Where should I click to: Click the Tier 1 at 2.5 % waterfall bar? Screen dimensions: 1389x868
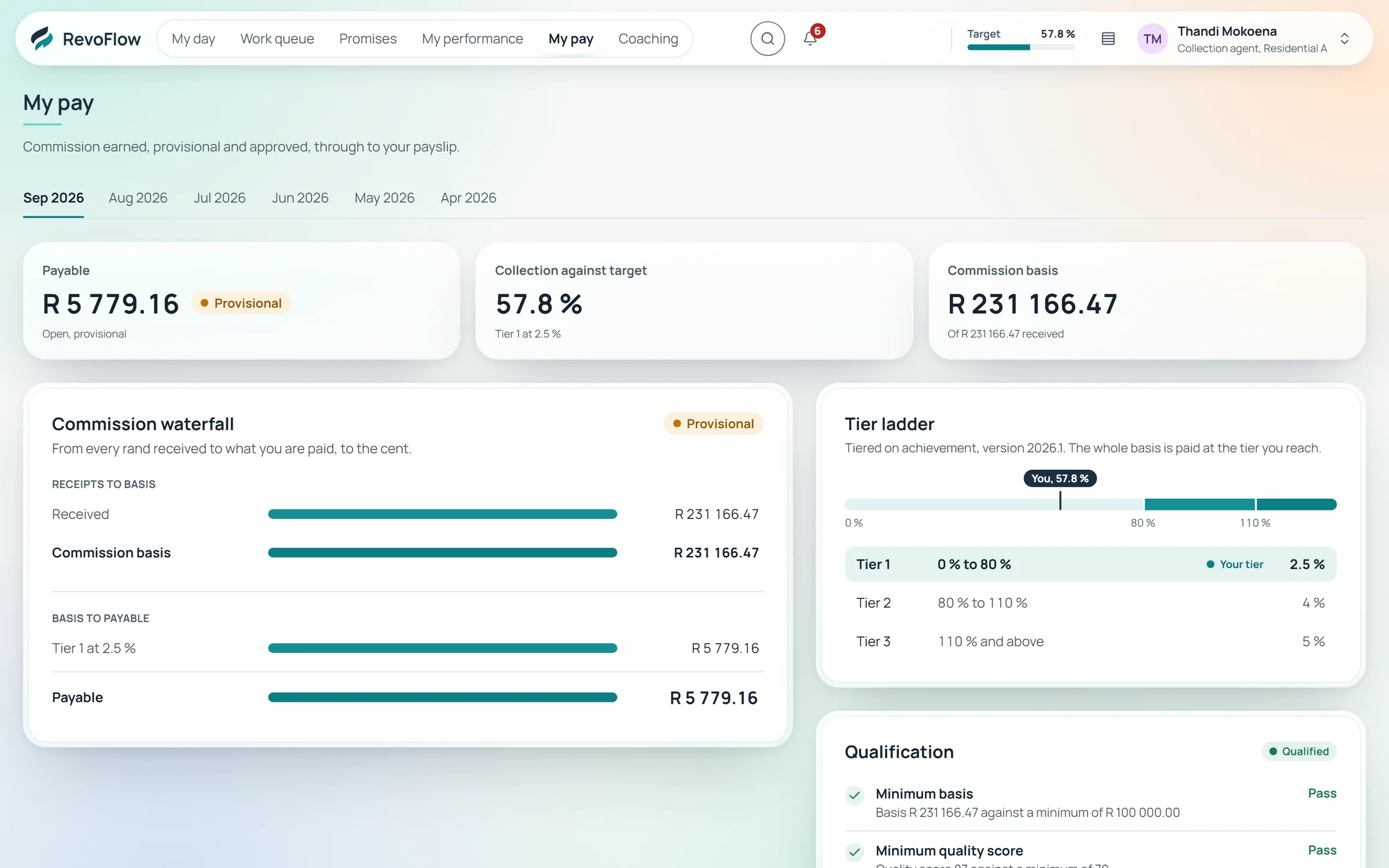pyautogui.click(x=442, y=648)
